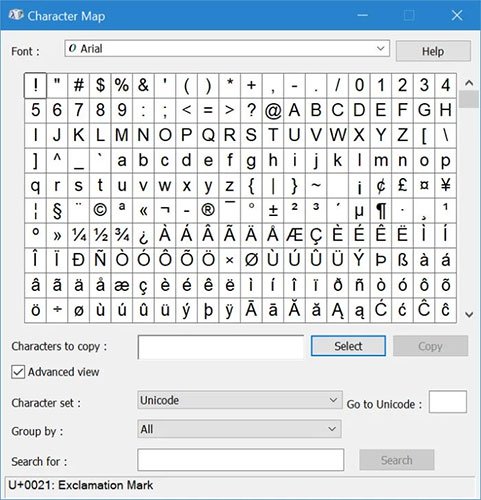Select the copyright symbol © in grid
The image size is (481, 500).
pos(100,211)
